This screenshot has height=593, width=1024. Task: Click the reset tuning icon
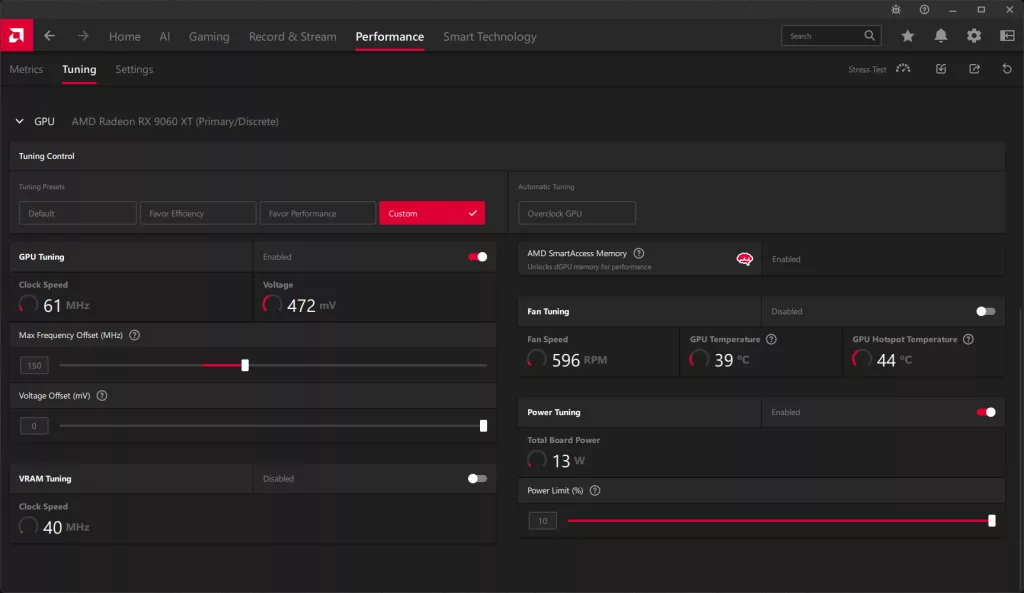[x=1007, y=69]
